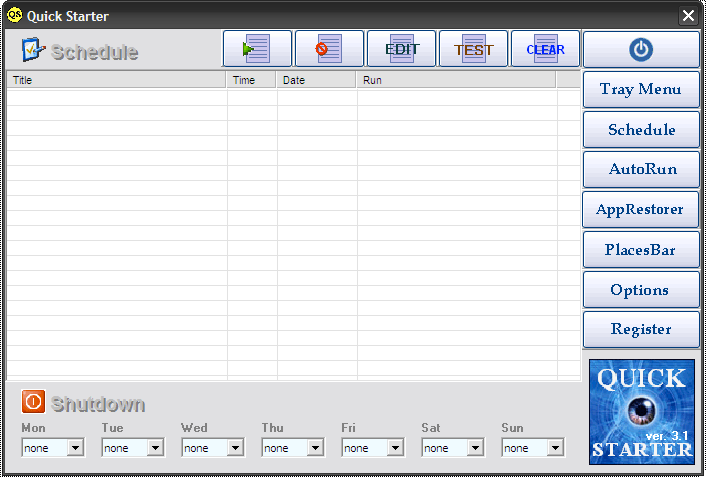This screenshot has width=707, height=478.
Task: Open the Options section
Action: click(641, 290)
